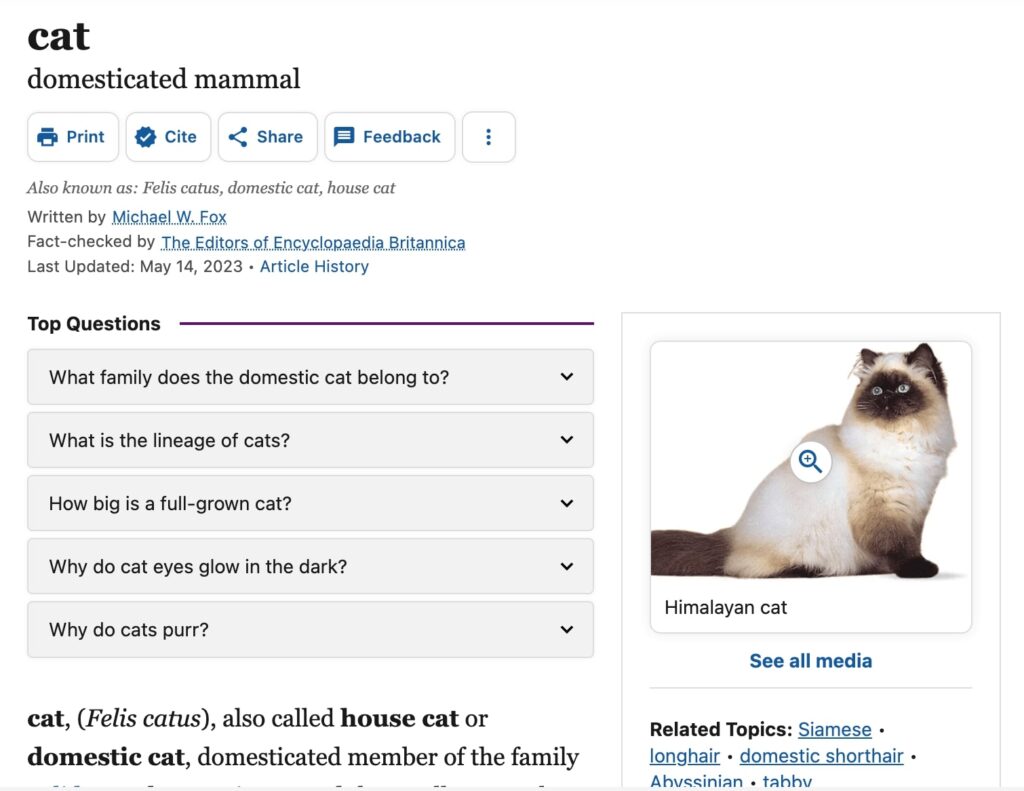Open author link Michael W. Fox

point(169,217)
